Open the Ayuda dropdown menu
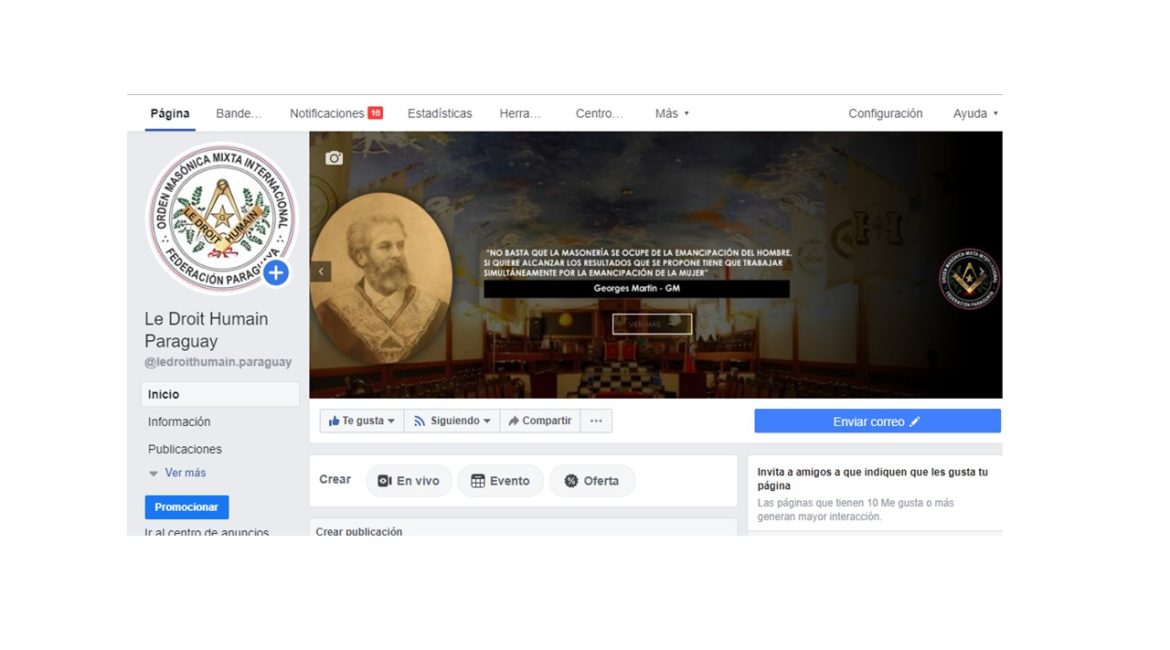The image size is (1170, 650). click(x=975, y=113)
